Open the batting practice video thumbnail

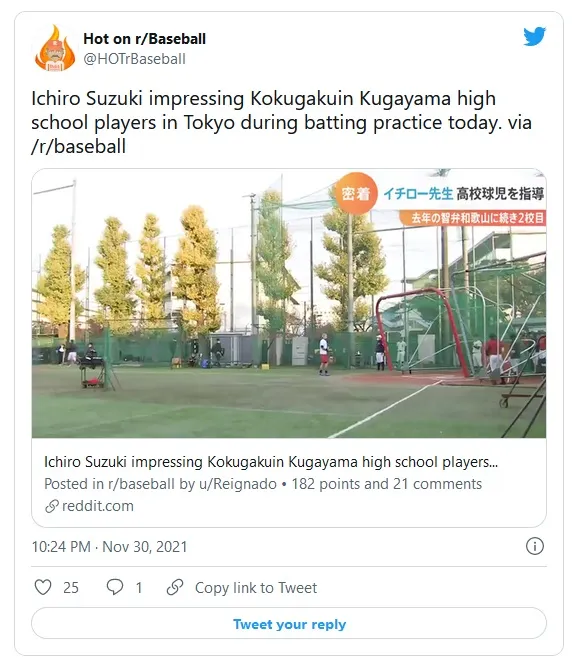[x=289, y=303]
